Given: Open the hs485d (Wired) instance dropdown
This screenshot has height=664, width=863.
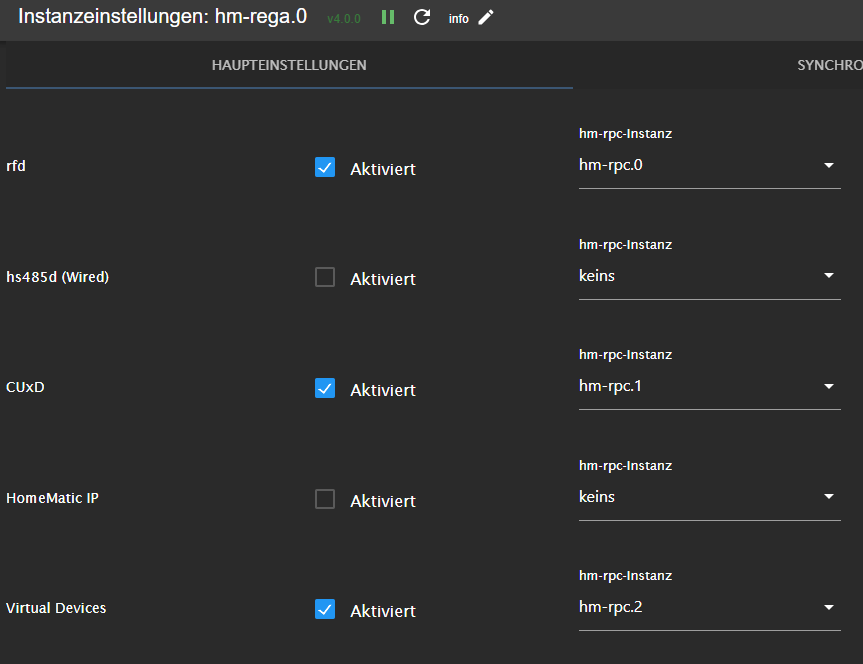Looking at the screenshot, I should pyautogui.click(x=709, y=276).
